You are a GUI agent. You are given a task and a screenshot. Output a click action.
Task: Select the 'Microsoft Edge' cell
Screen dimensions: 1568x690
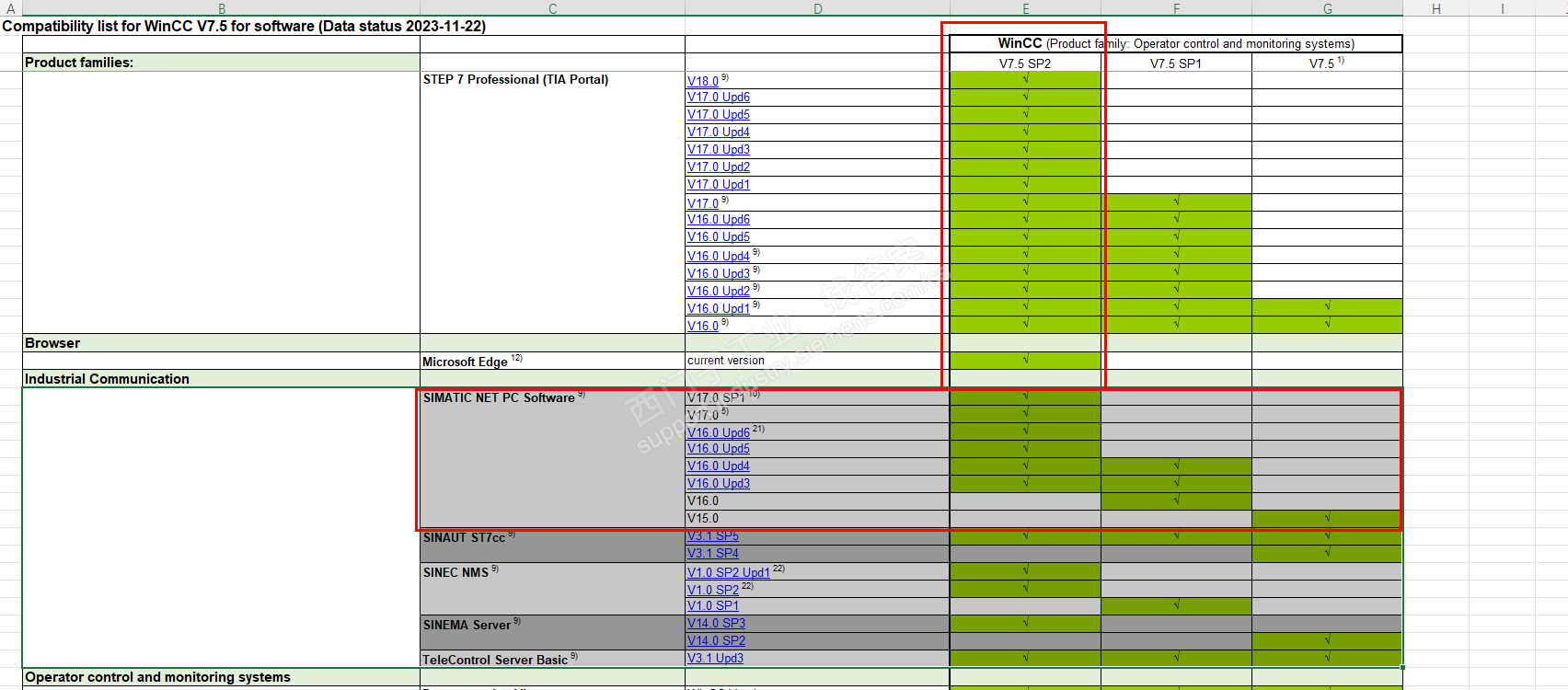[x=553, y=361]
